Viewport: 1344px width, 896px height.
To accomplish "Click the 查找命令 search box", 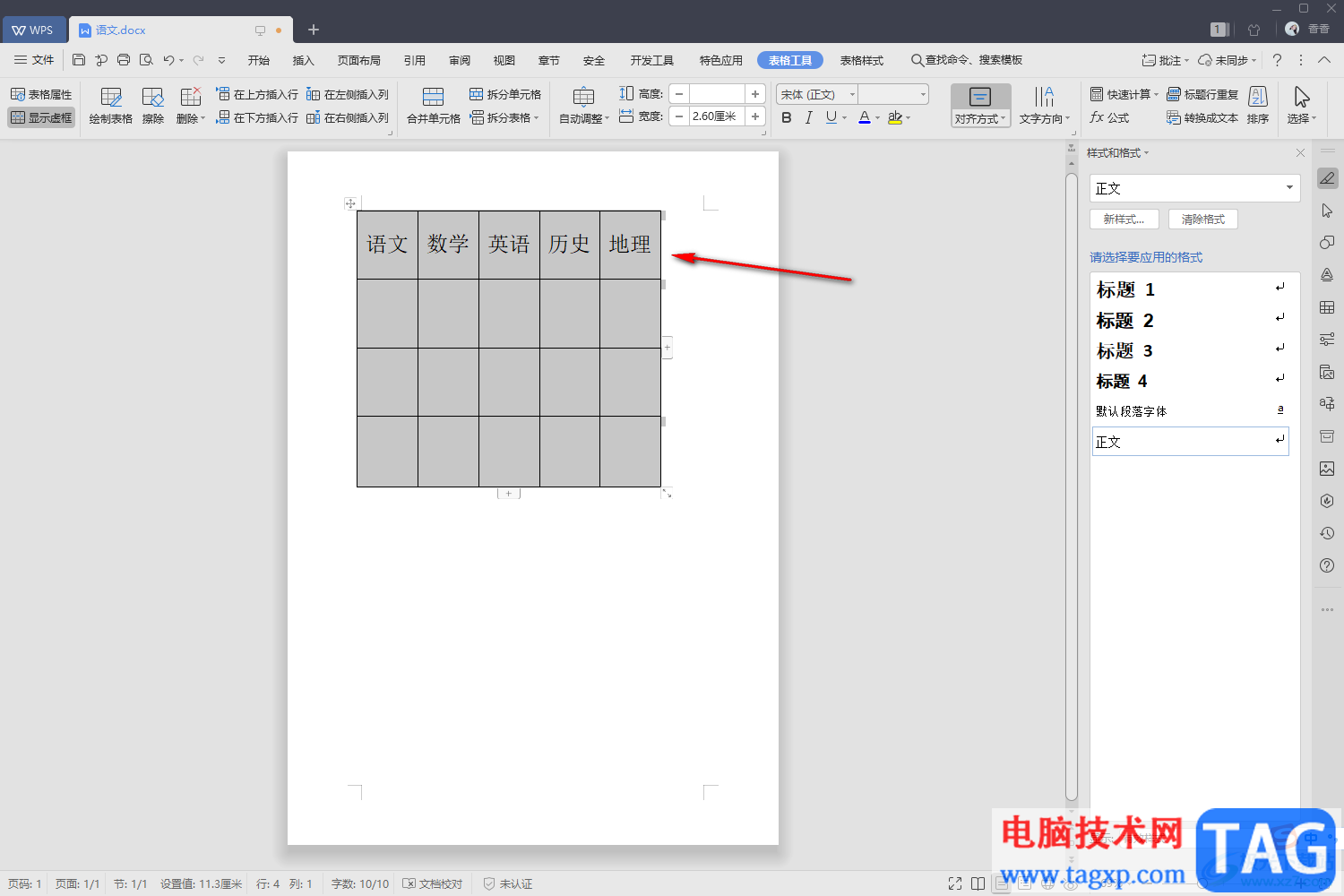I will tap(967, 60).
